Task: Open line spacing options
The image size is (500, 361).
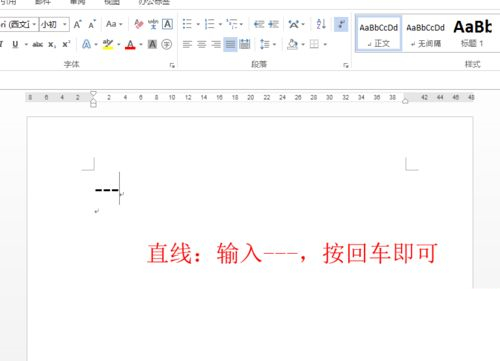Action: click(x=265, y=44)
